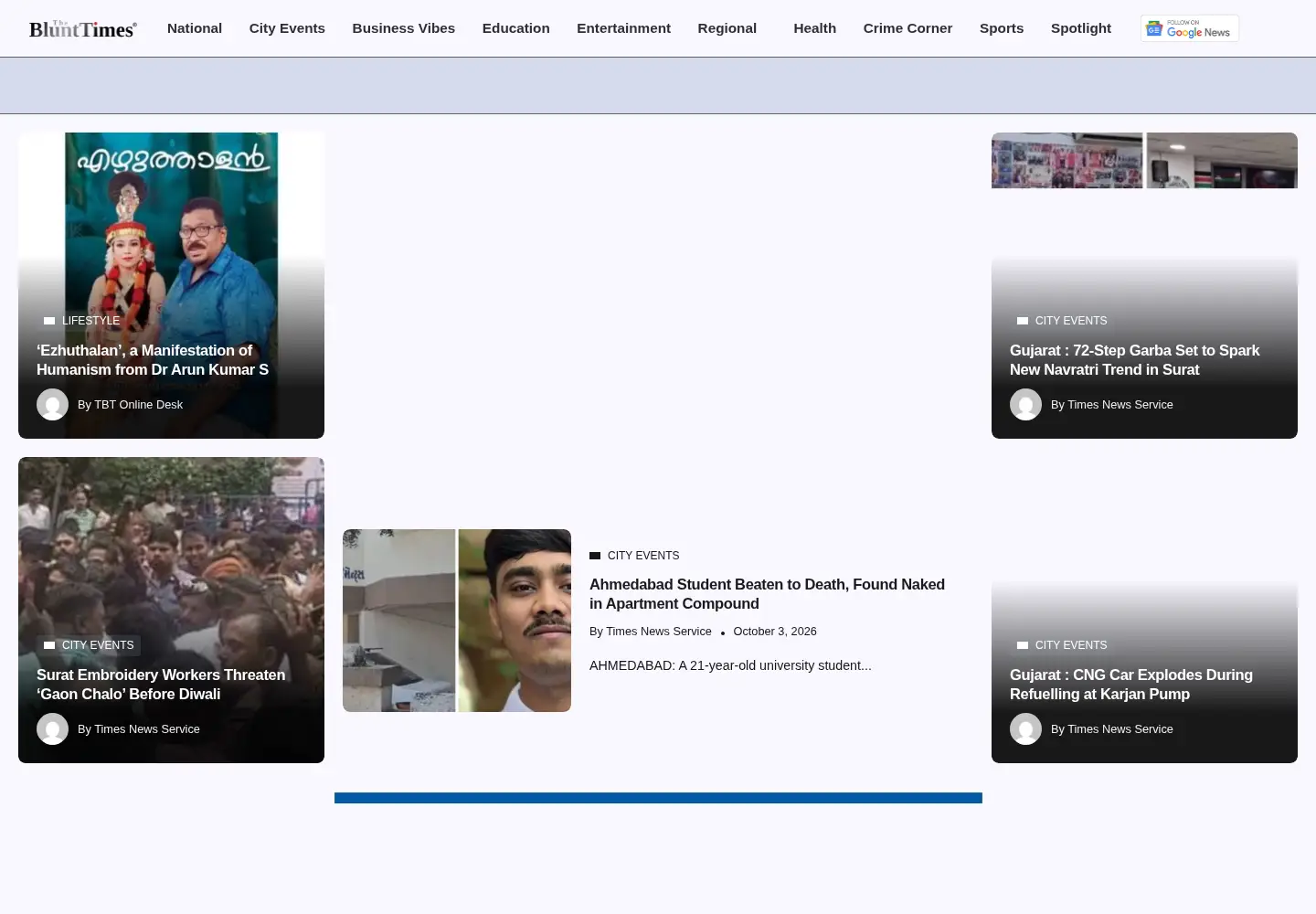Open Follow on Google News badge
This screenshot has width=1316, height=914.
[1190, 28]
